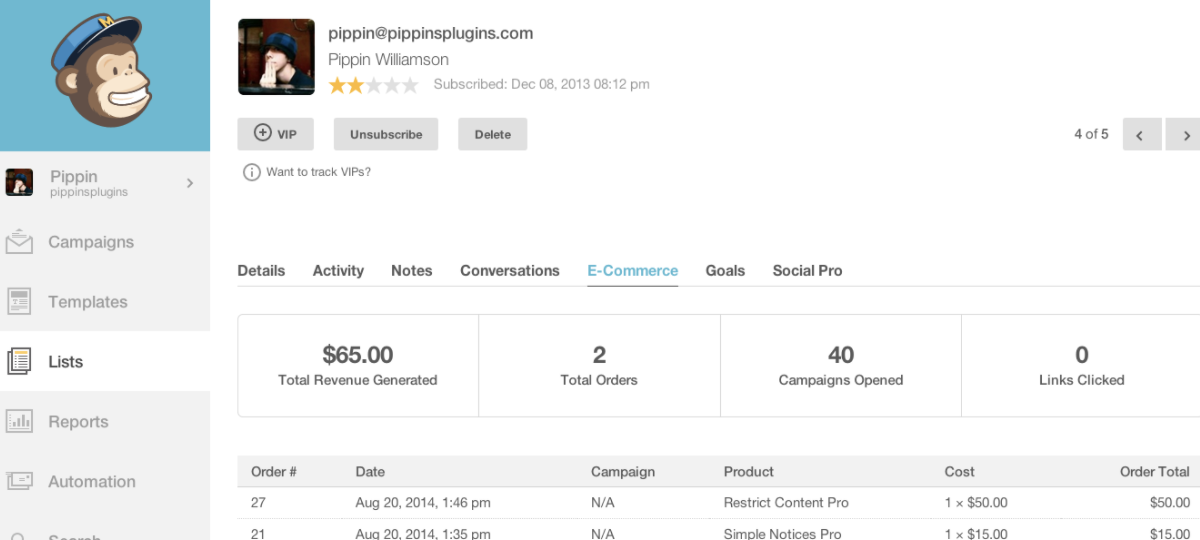This screenshot has height=540, width=1200.
Task: Click the Product column header
Action: [x=749, y=472]
